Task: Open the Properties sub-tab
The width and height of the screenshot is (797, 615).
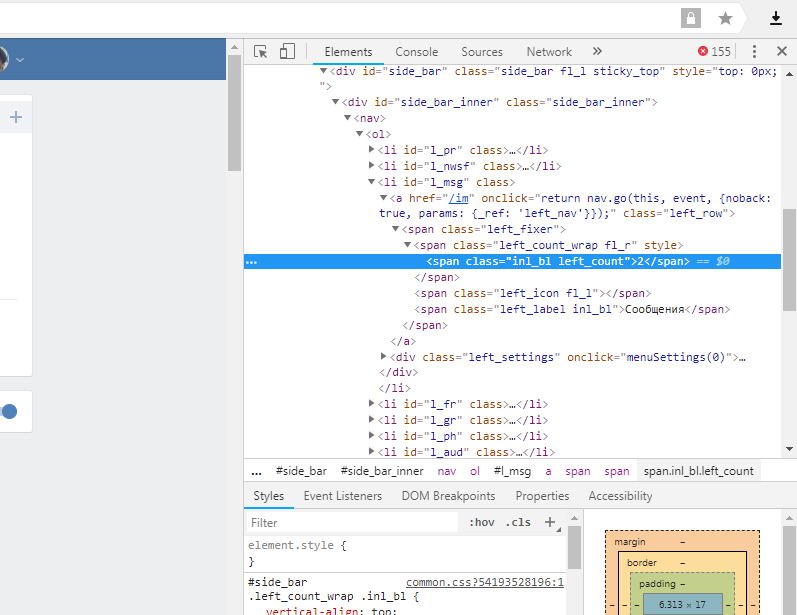Action: (542, 496)
